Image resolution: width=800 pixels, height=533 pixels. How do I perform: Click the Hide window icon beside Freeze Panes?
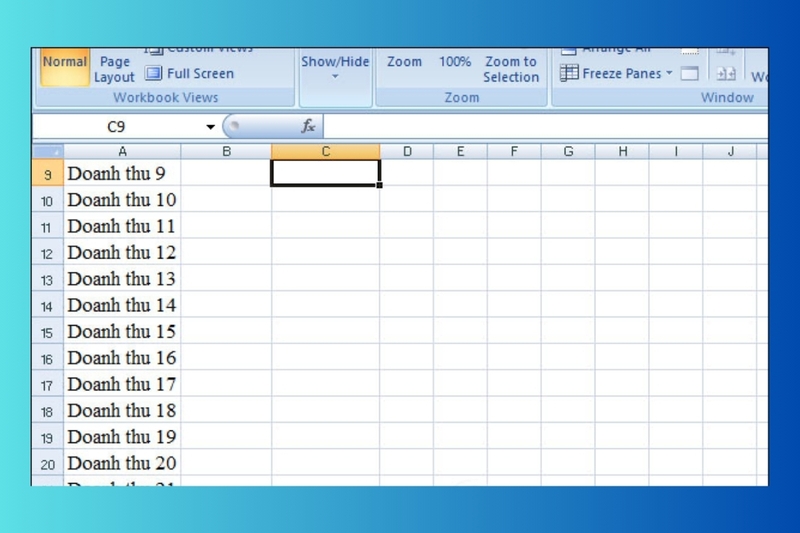(x=689, y=74)
